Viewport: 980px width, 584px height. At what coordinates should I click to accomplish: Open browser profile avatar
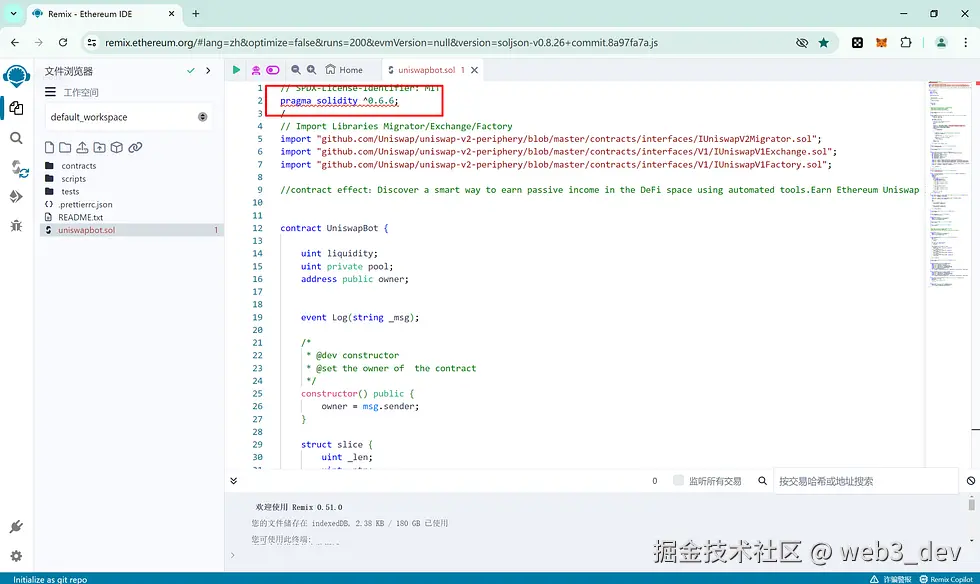pyautogui.click(x=941, y=43)
